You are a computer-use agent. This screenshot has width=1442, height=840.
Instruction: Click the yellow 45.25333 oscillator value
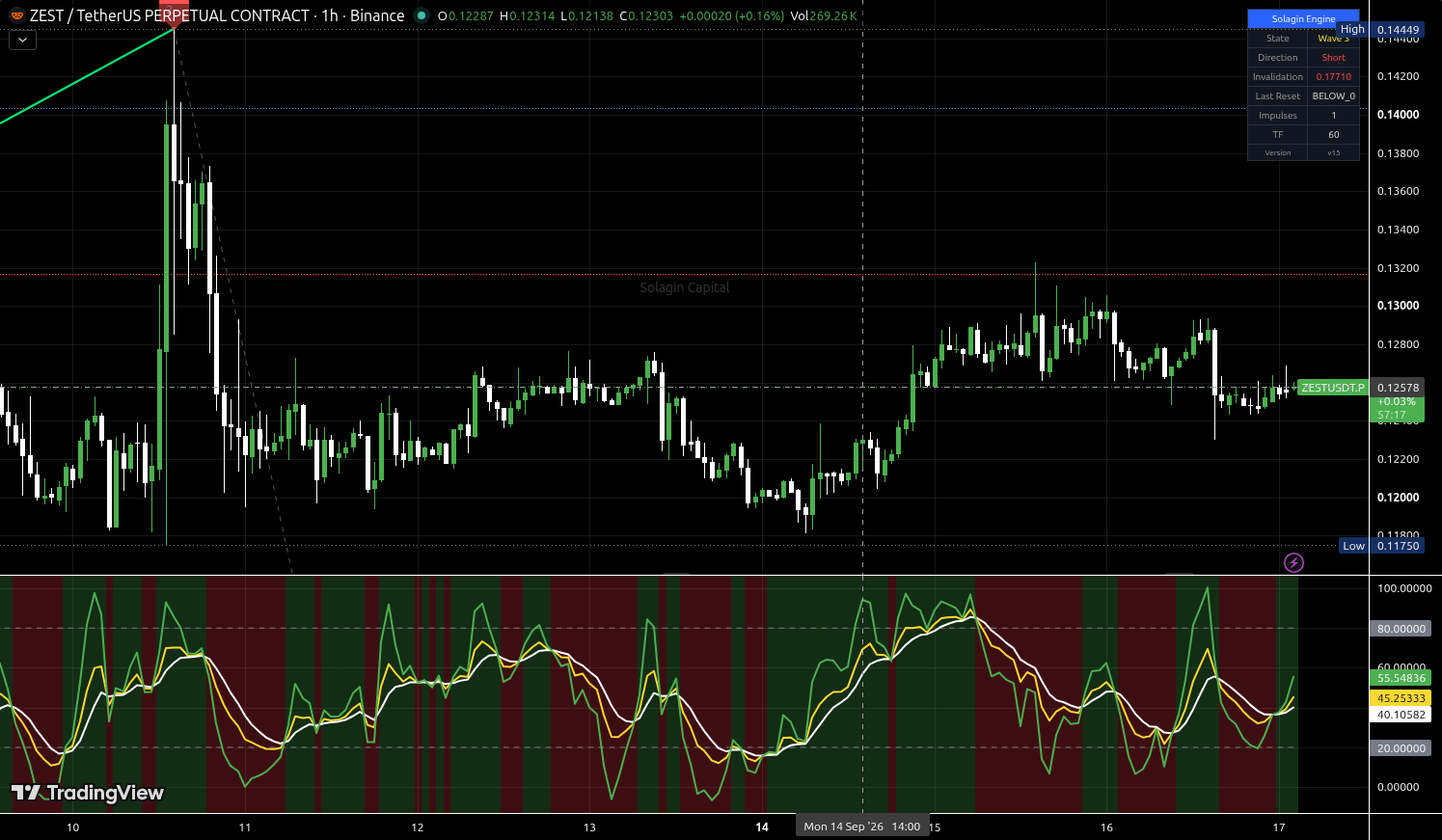point(1401,698)
